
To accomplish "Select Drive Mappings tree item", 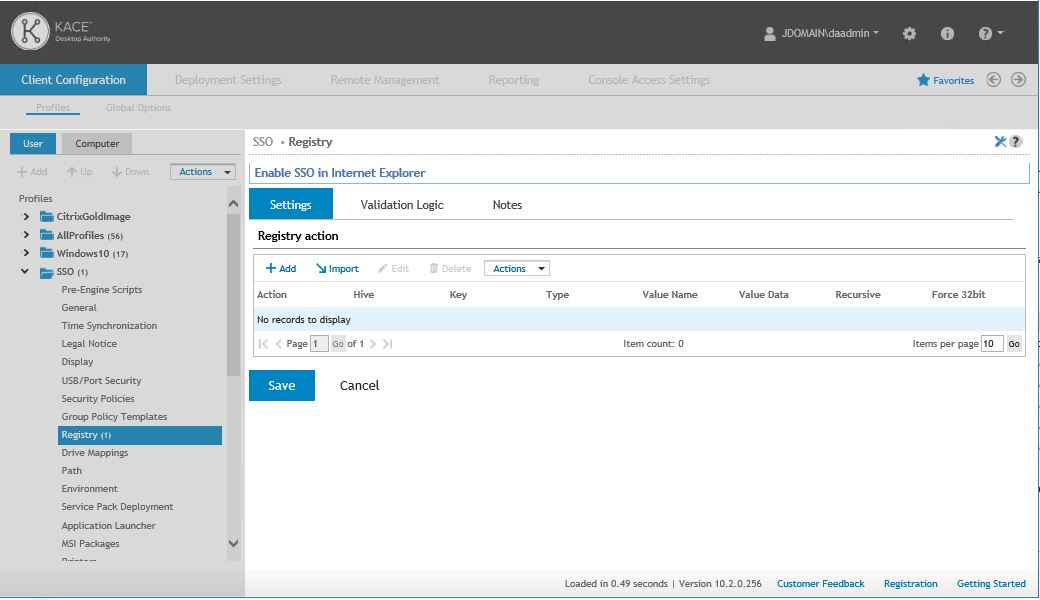I will tap(95, 453).
